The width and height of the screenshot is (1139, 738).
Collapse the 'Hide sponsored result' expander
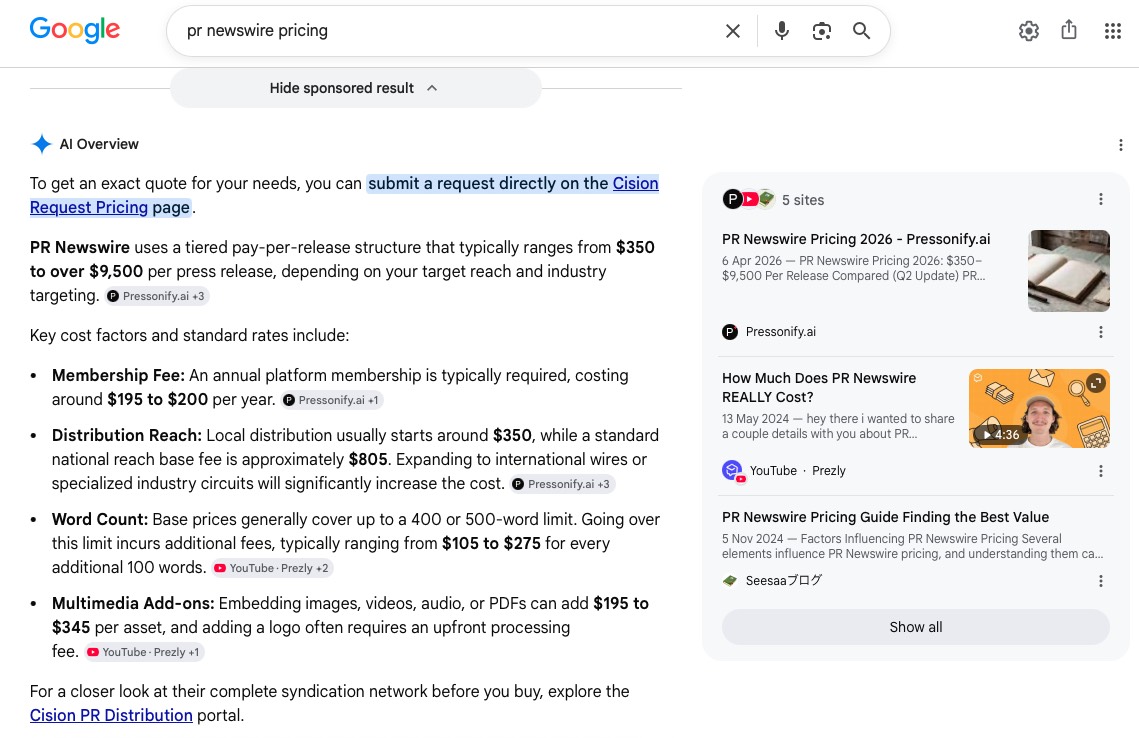[x=356, y=88]
